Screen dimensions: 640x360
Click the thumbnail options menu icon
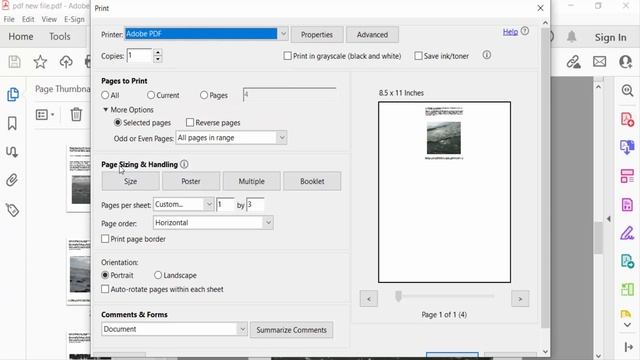click(44, 115)
